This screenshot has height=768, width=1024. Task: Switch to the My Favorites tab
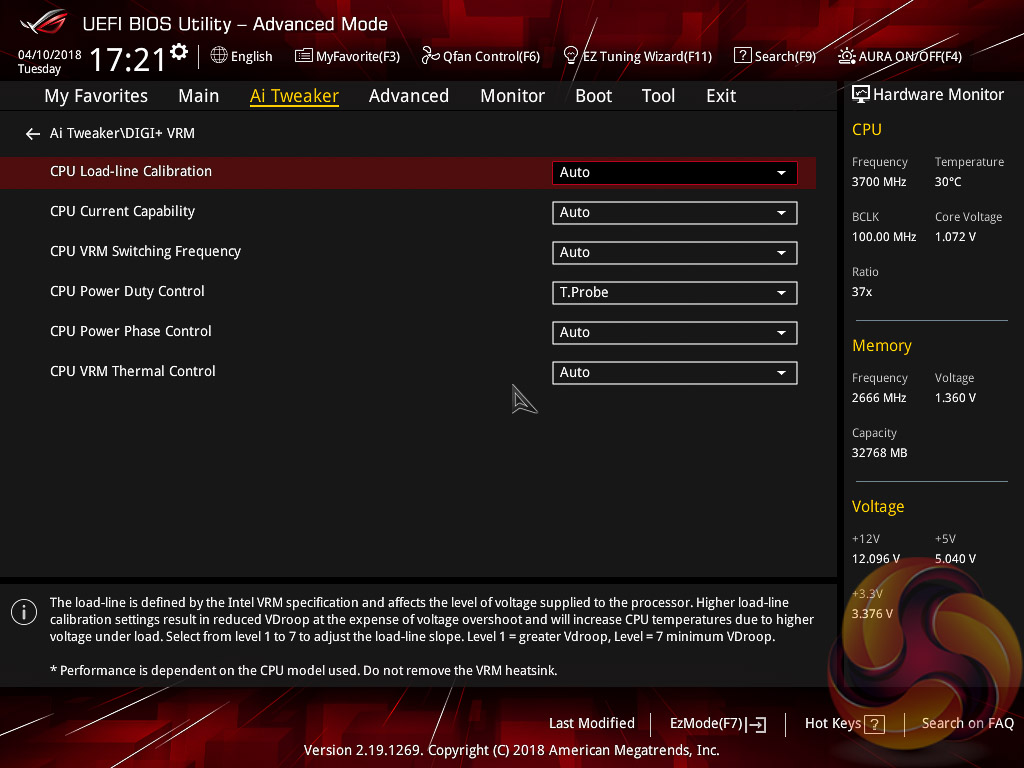pos(96,96)
